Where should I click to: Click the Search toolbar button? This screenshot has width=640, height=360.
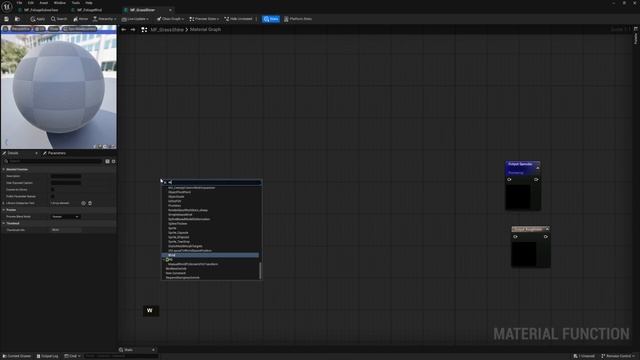[59, 19]
